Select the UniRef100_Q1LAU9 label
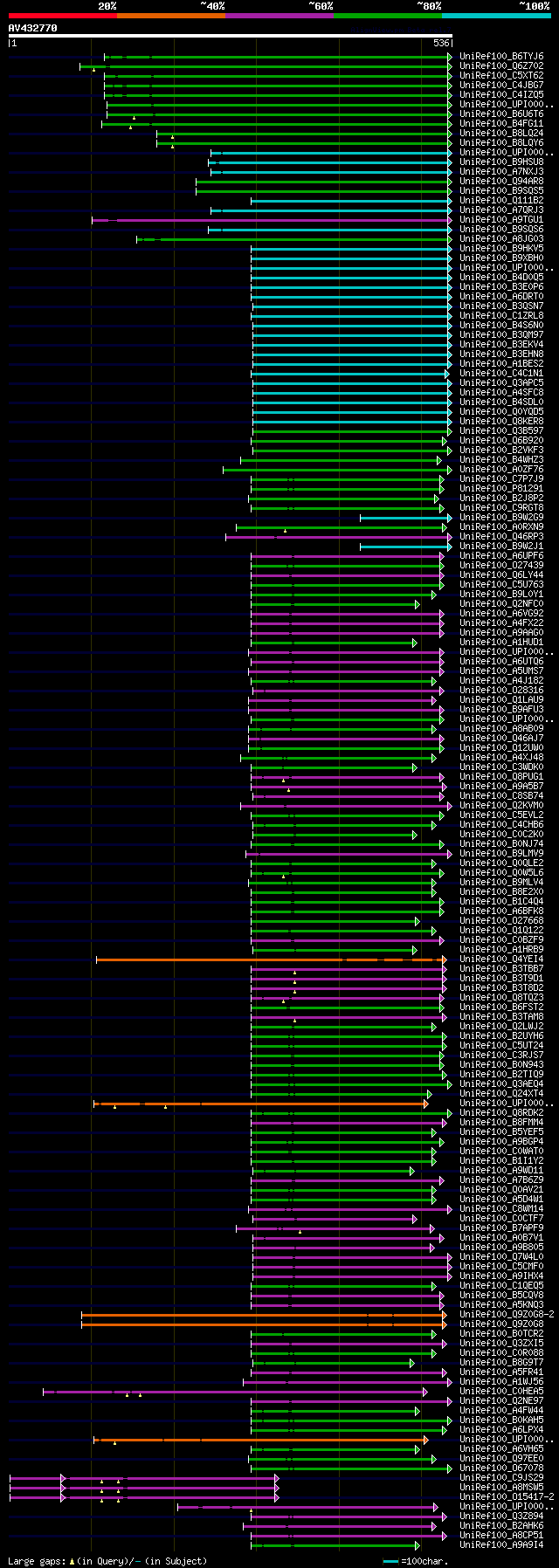This screenshot has width=559, height=1568. point(501,700)
